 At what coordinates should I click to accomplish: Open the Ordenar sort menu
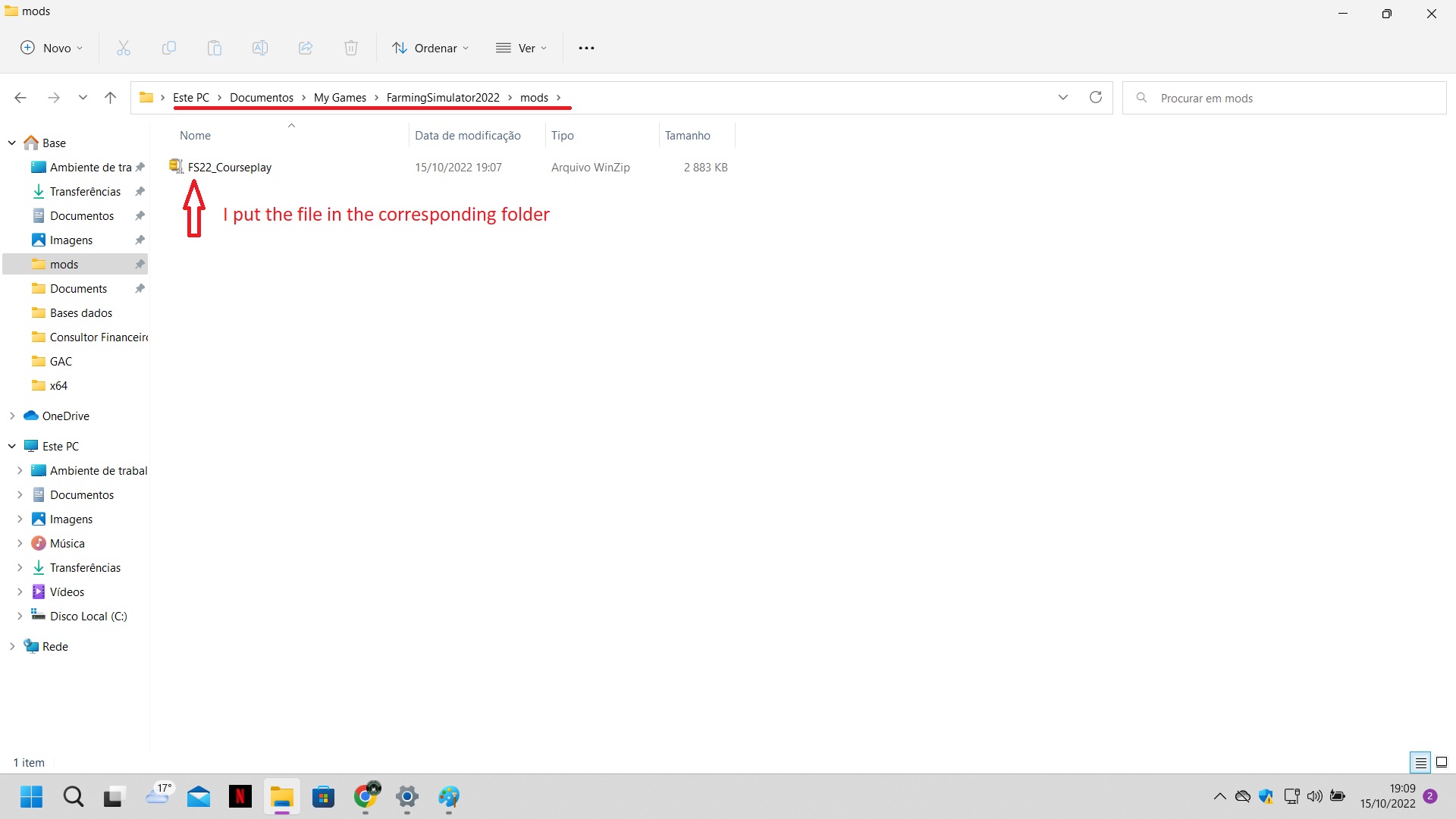[431, 48]
